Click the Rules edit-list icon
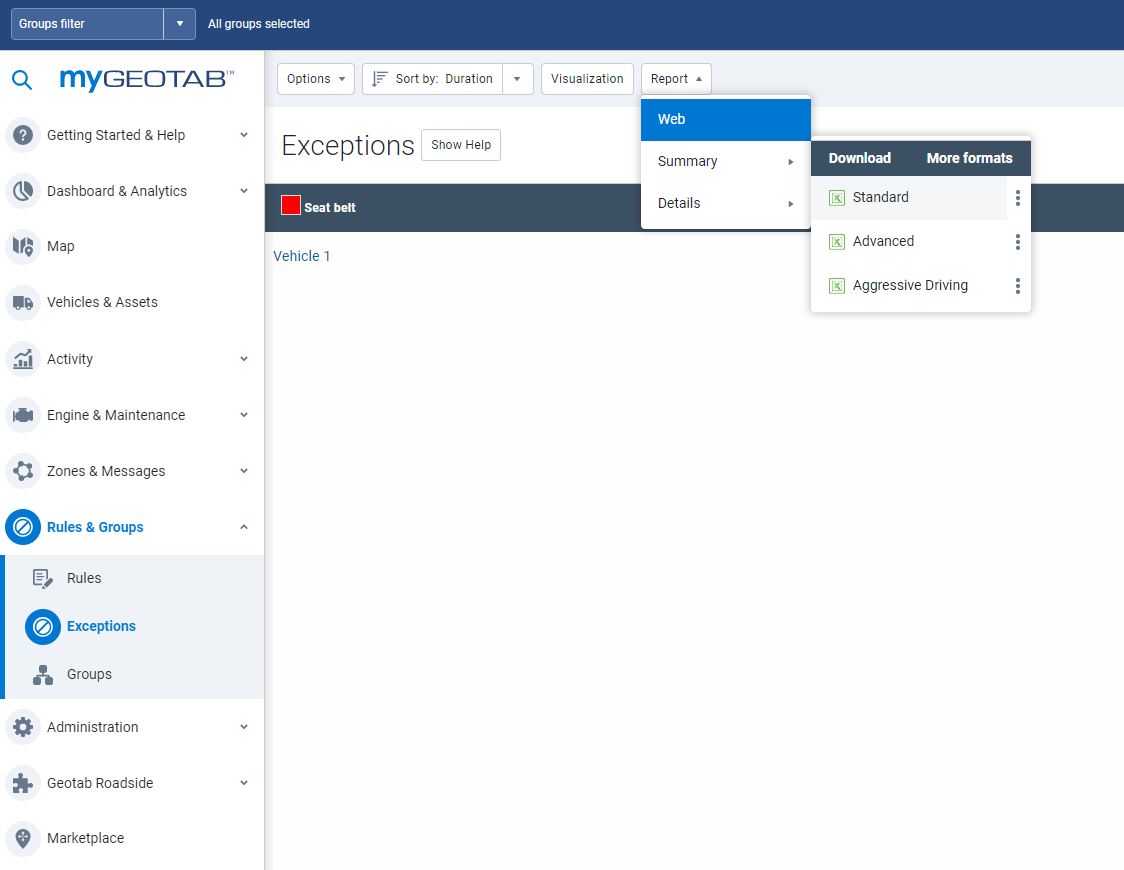 pyautogui.click(x=43, y=578)
